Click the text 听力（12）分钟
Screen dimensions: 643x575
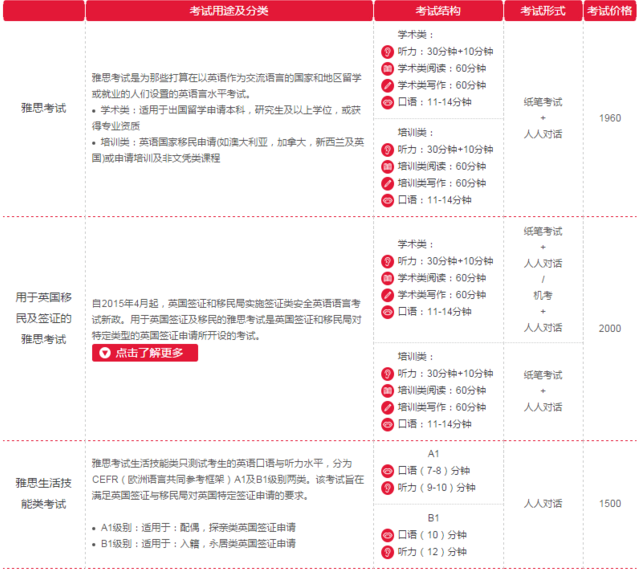pos(432,552)
